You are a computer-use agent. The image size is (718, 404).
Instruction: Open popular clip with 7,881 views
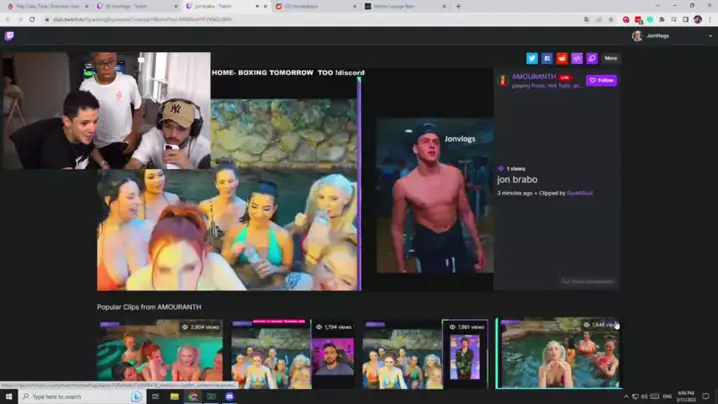click(x=425, y=354)
